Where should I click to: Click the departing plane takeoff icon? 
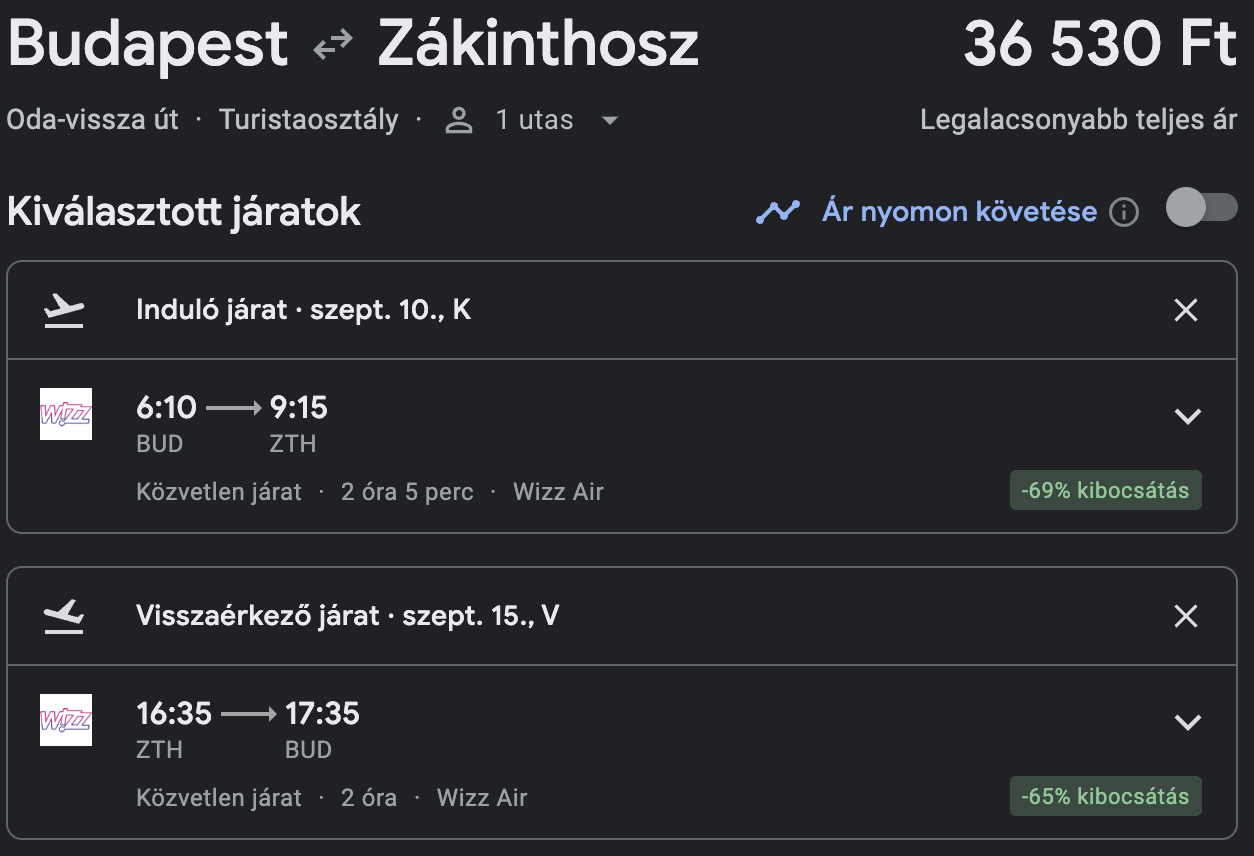point(65,311)
